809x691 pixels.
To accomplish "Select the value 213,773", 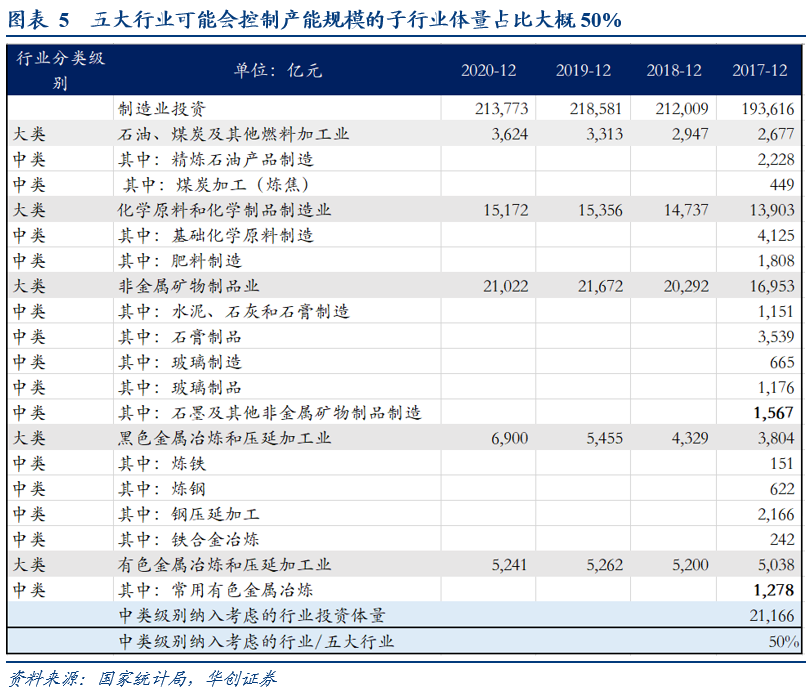I will (501, 108).
